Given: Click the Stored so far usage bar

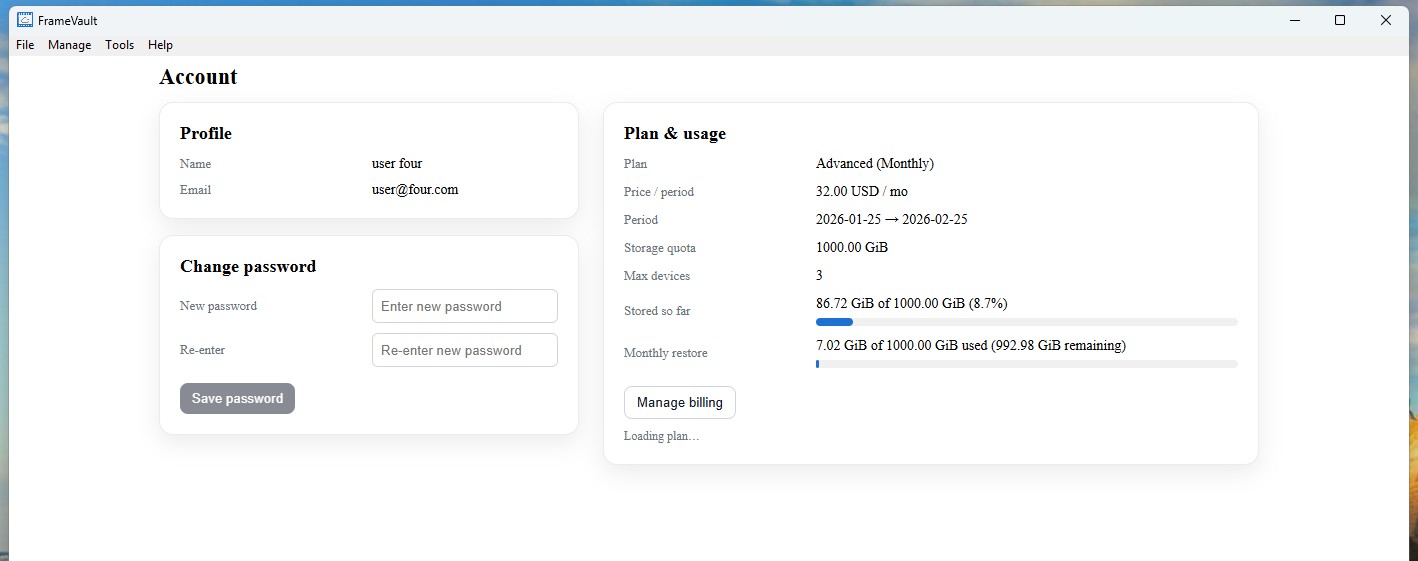Looking at the screenshot, I should (x=1026, y=322).
